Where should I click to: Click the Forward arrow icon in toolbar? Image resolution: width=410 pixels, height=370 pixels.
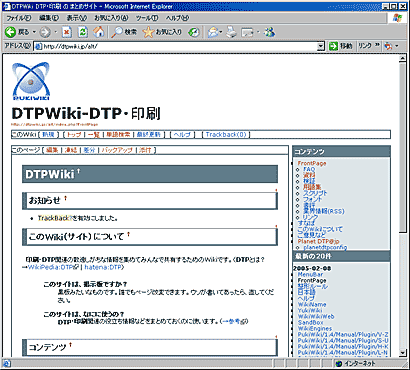point(45,32)
